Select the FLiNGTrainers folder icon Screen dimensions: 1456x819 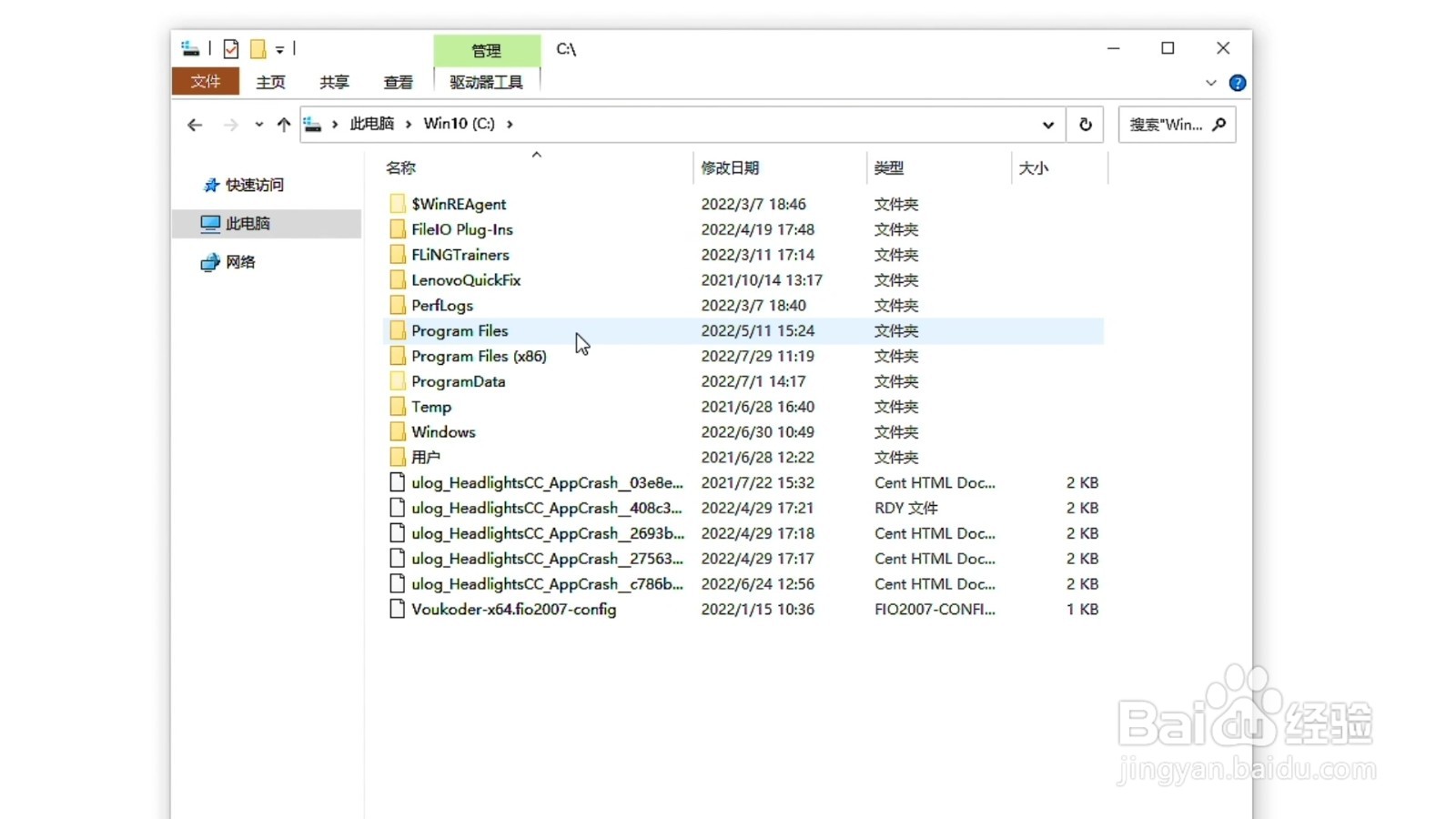[397, 255]
